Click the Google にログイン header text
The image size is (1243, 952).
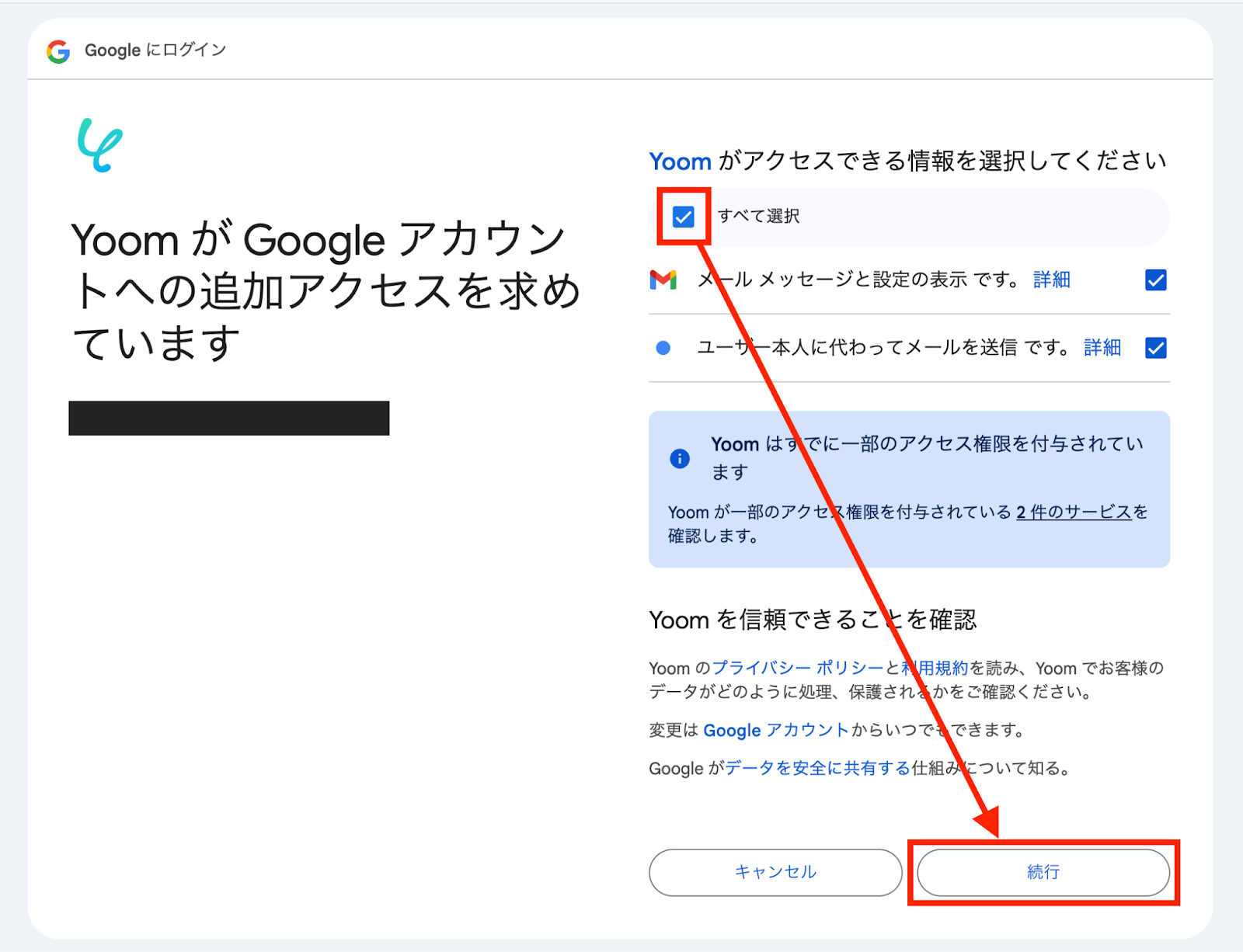click(155, 50)
